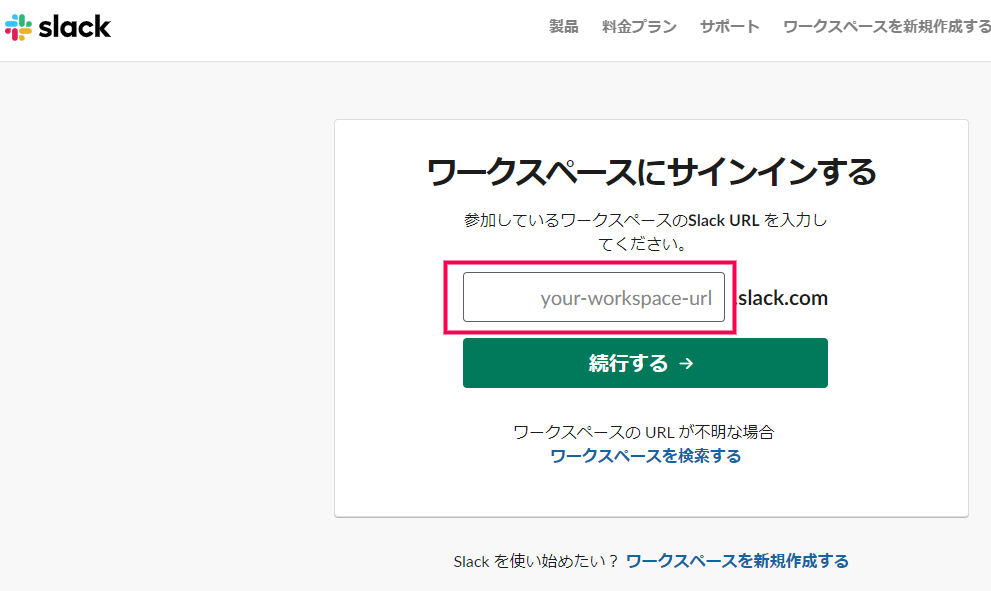
Task: Focus the your-workspace-url input field
Action: (593, 297)
